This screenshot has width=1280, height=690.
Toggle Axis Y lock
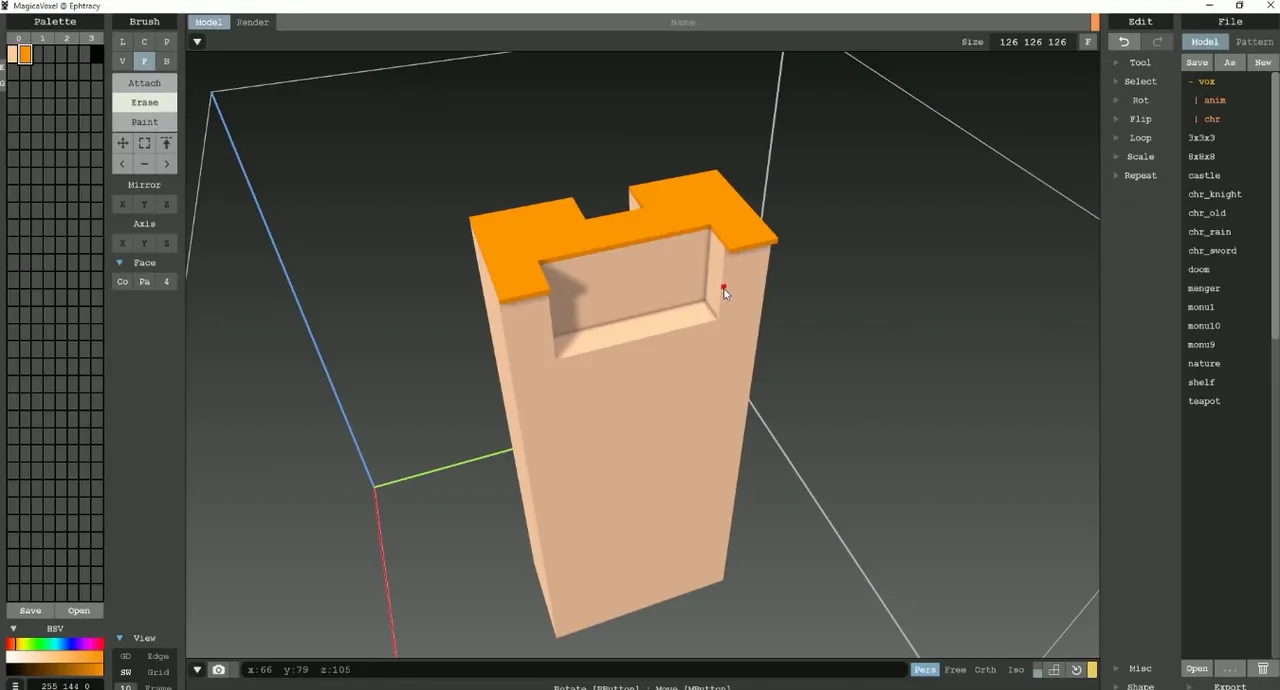(144, 243)
